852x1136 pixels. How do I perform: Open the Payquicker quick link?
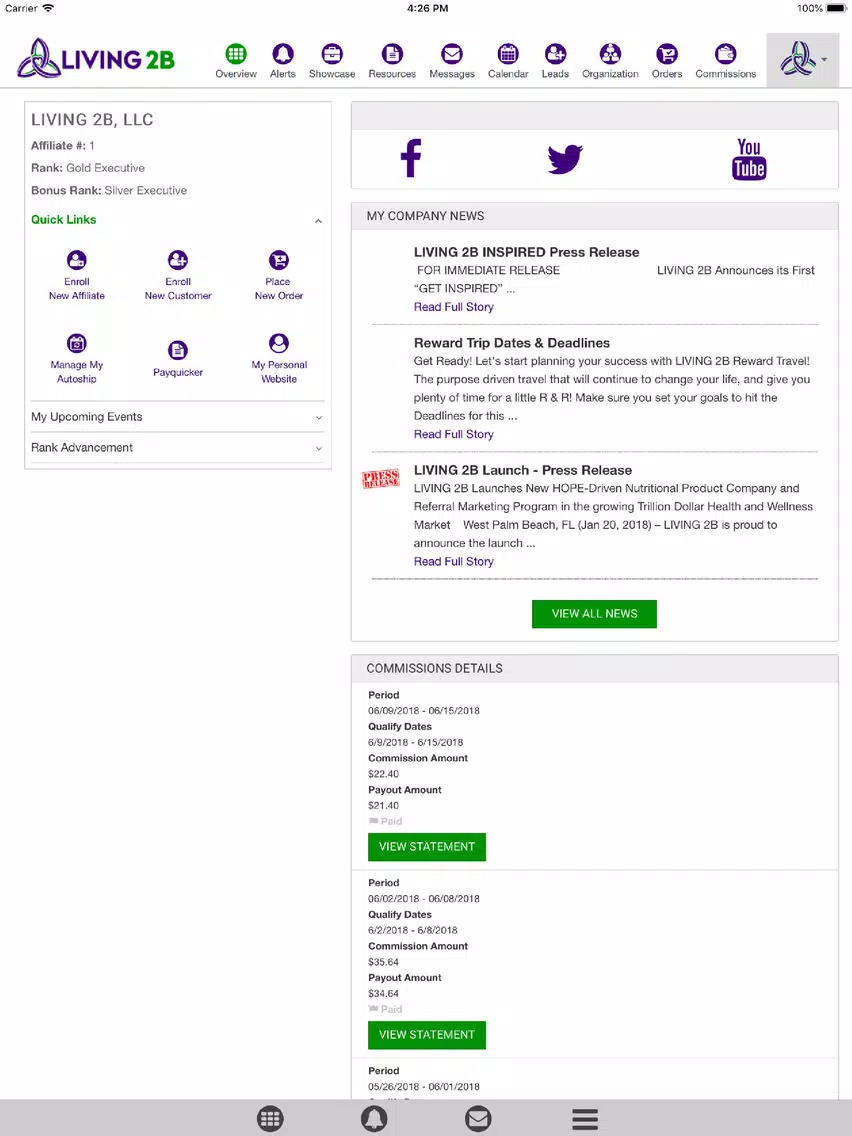[x=178, y=359]
